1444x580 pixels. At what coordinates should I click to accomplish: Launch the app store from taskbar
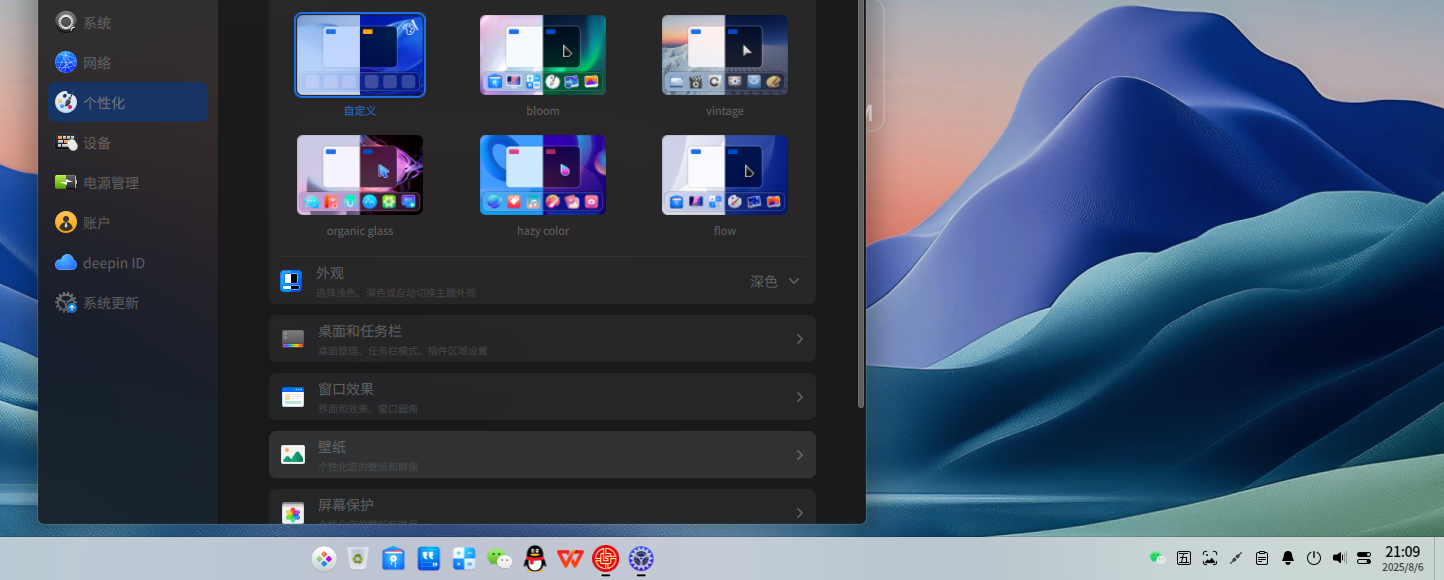tap(394, 559)
